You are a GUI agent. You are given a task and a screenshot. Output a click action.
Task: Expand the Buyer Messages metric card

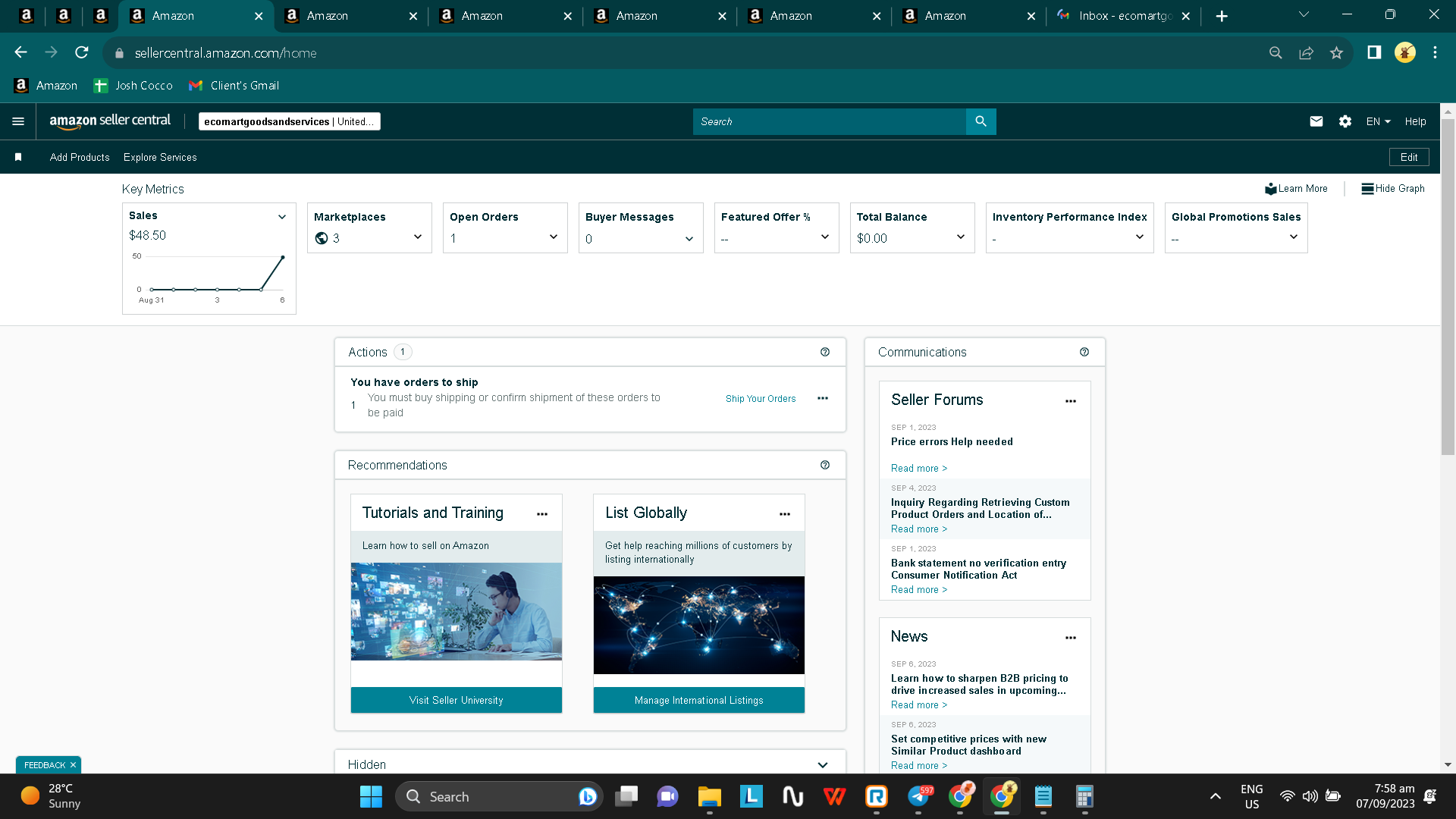tap(689, 239)
